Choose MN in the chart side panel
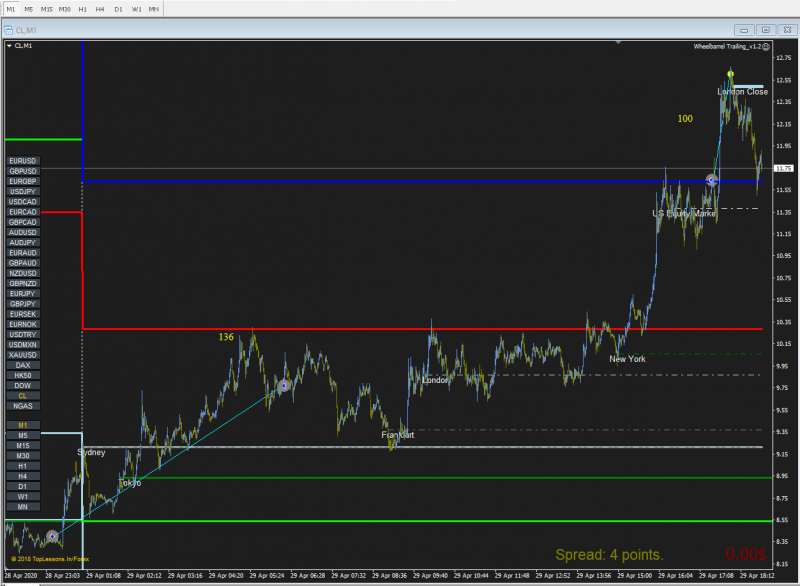The width and height of the screenshot is (800, 586). point(23,507)
